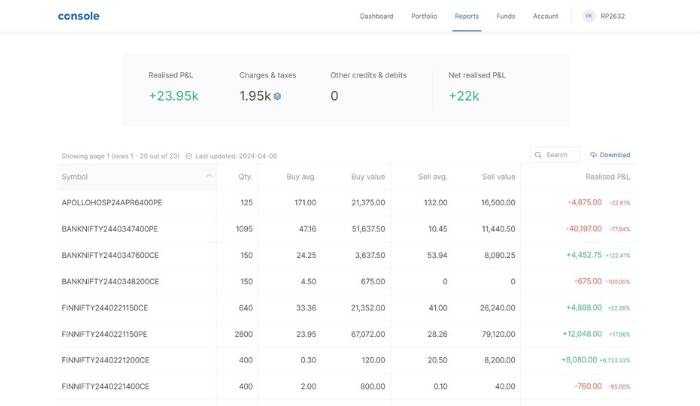This screenshot has width=700, height=406.
Task: Select the Reports tab
Action: [x=466, y=16]
